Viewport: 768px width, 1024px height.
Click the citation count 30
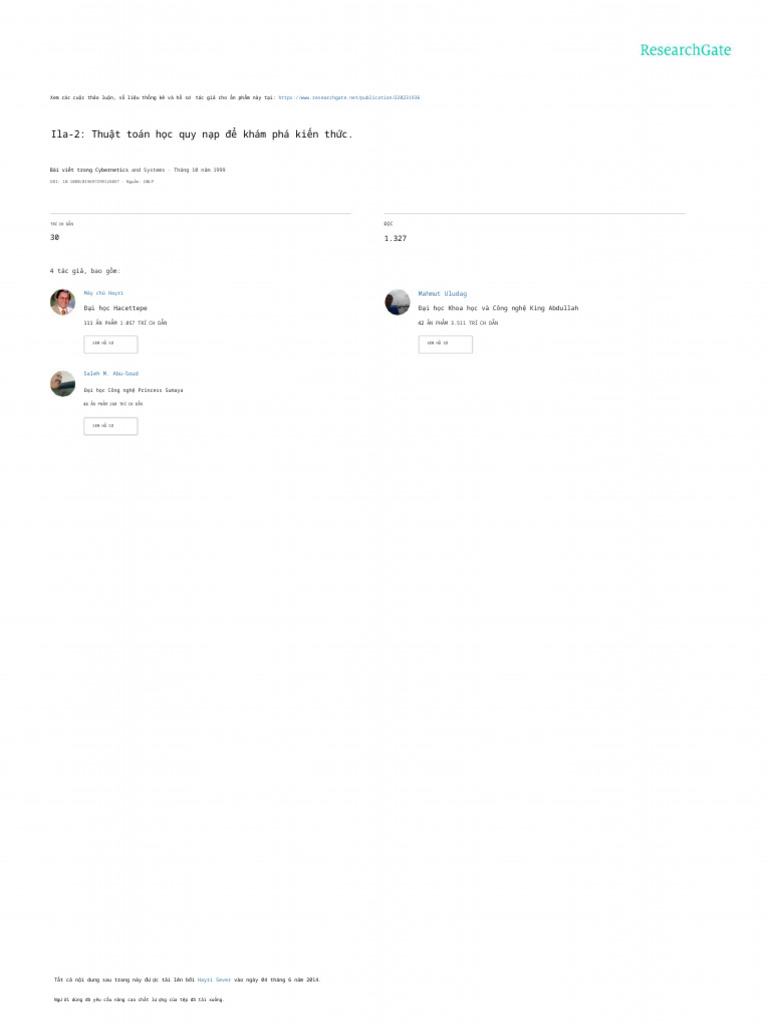(x=55, y=237)
